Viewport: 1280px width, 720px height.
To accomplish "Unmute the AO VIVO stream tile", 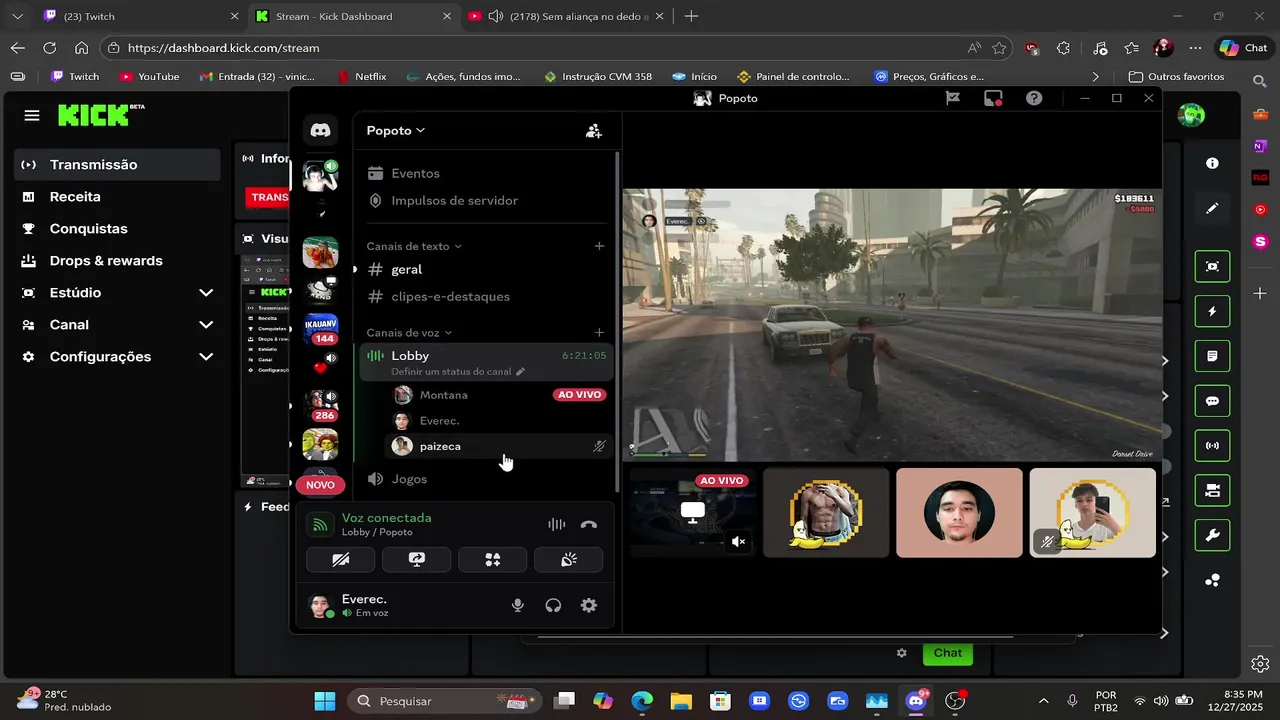I will coord(739,541).
